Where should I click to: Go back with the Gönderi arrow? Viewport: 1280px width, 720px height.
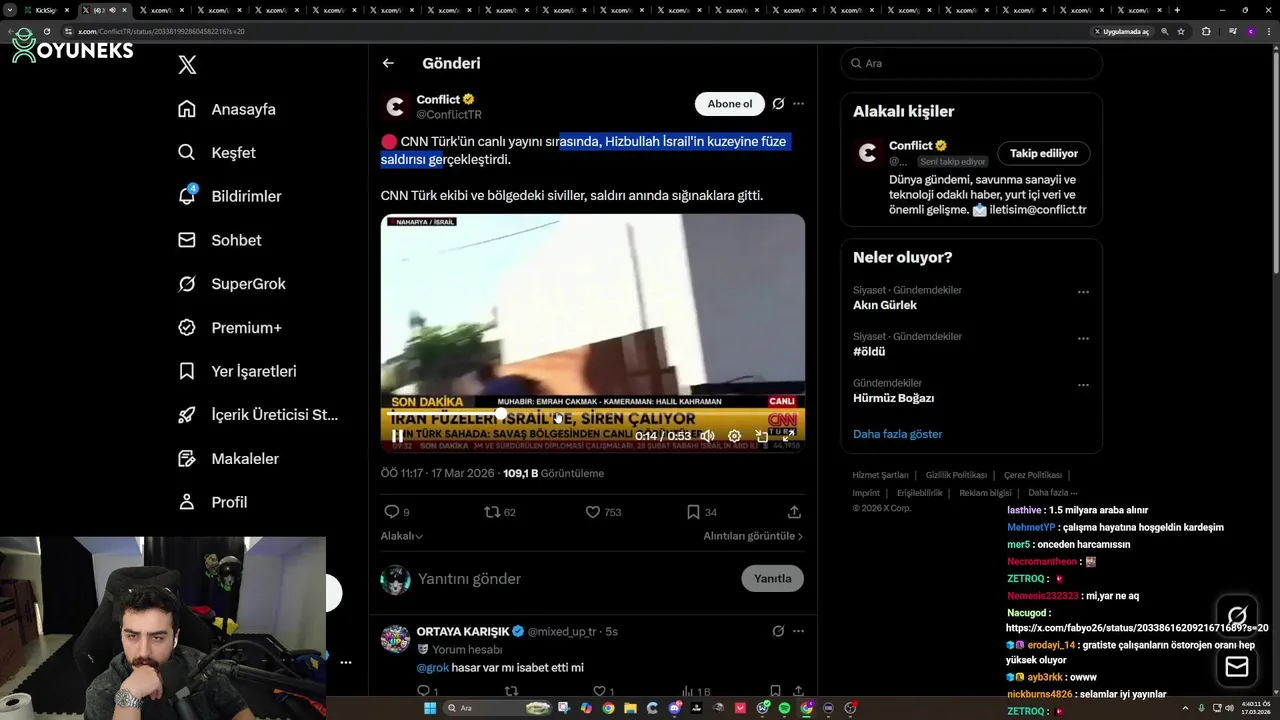pyautogui.click(x=388, y=63)
